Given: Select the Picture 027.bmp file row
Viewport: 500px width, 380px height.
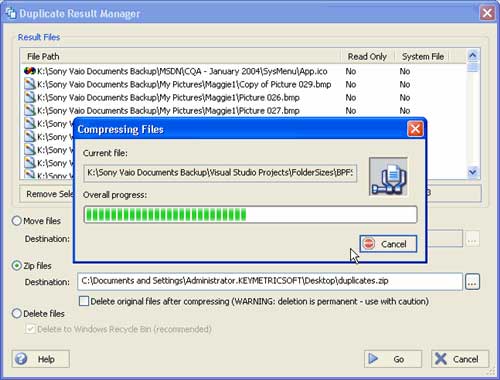Looking at the screenshot, I should (243, 110).
